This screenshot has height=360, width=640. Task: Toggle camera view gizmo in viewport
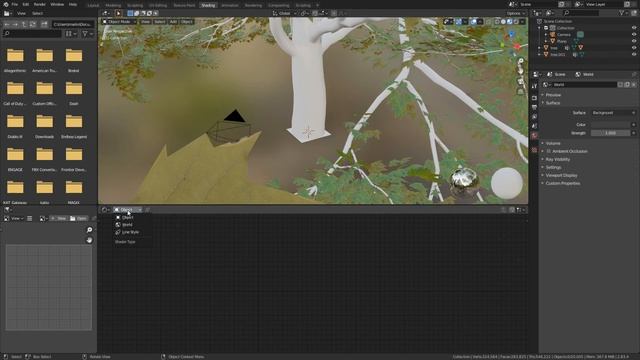521,82
